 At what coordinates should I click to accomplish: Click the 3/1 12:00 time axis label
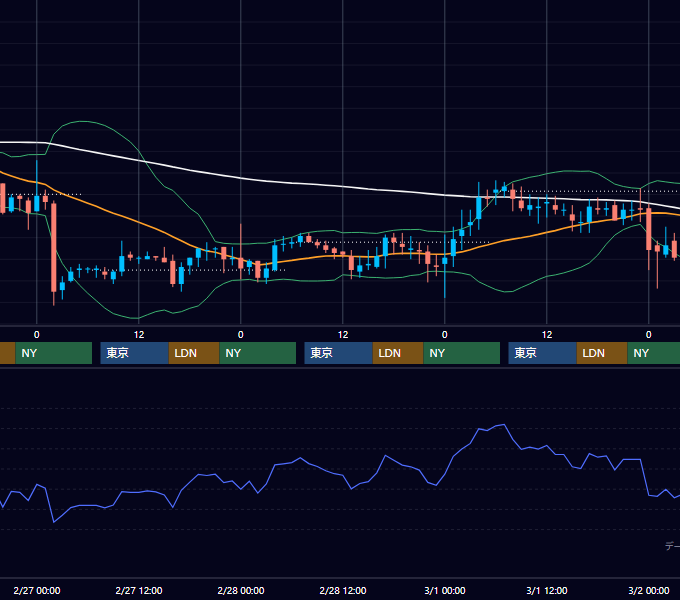tap(547, 590)
